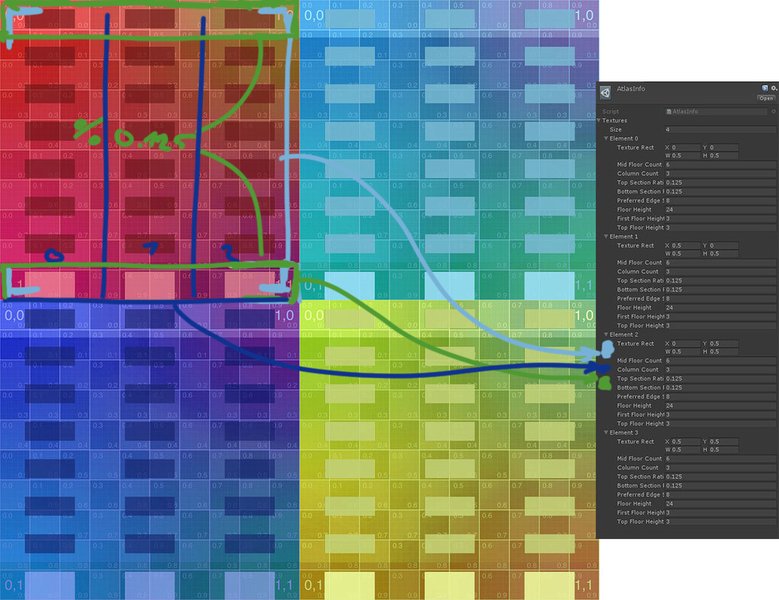Edit Element 3 Texture Rect H field

coord(723,450)
